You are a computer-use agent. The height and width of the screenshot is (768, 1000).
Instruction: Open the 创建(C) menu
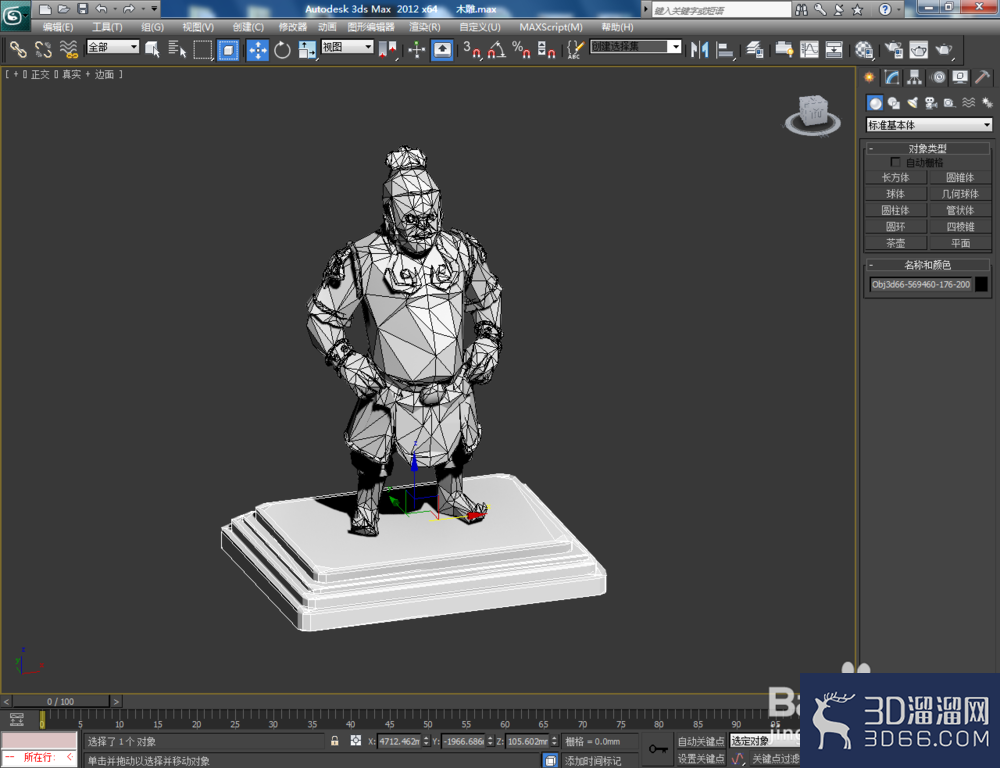point(248,27)
